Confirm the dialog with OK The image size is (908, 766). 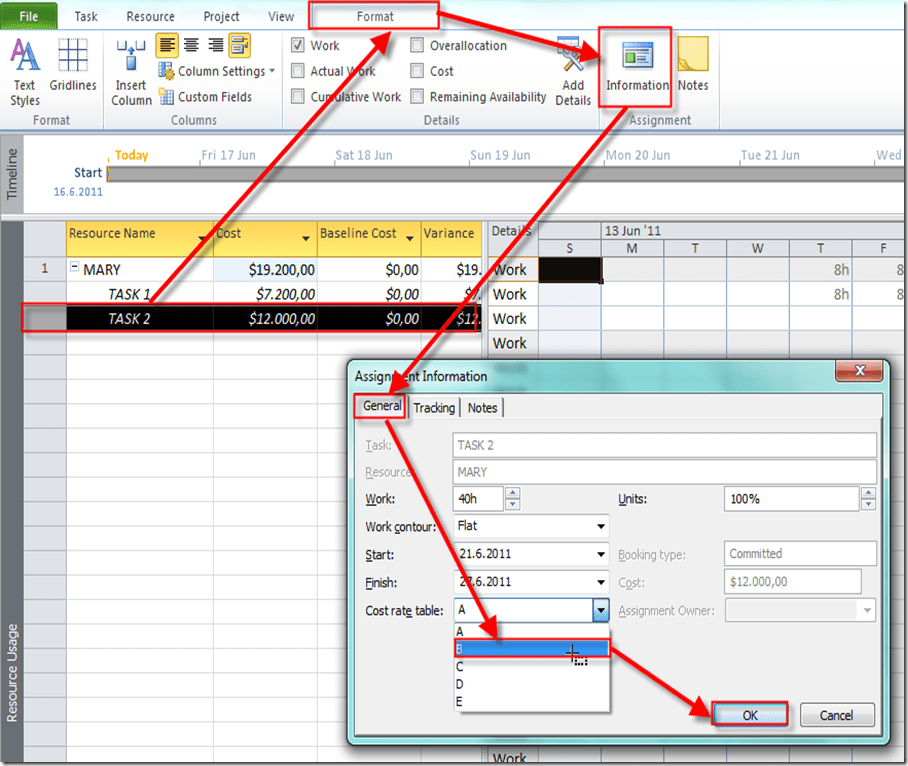point(750,715)
